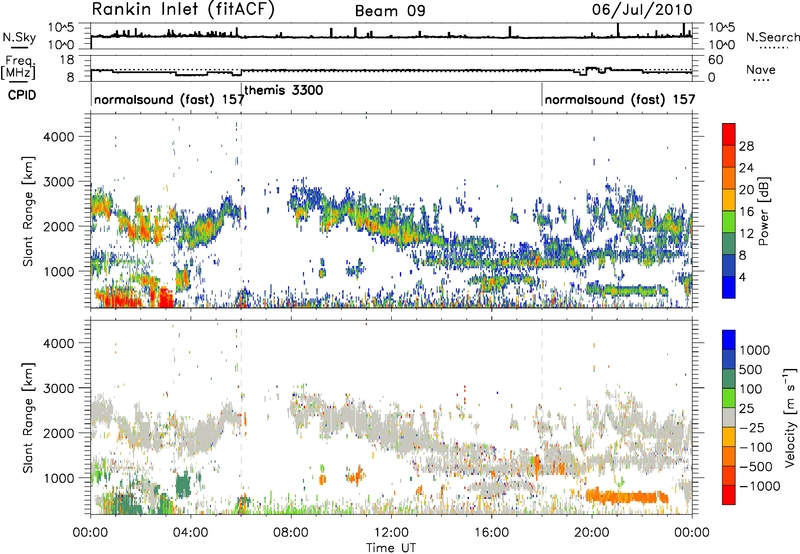Click the "20:00" time tick label
The height and width of the screenshot is (554, 800).
(x=592, y=533)
